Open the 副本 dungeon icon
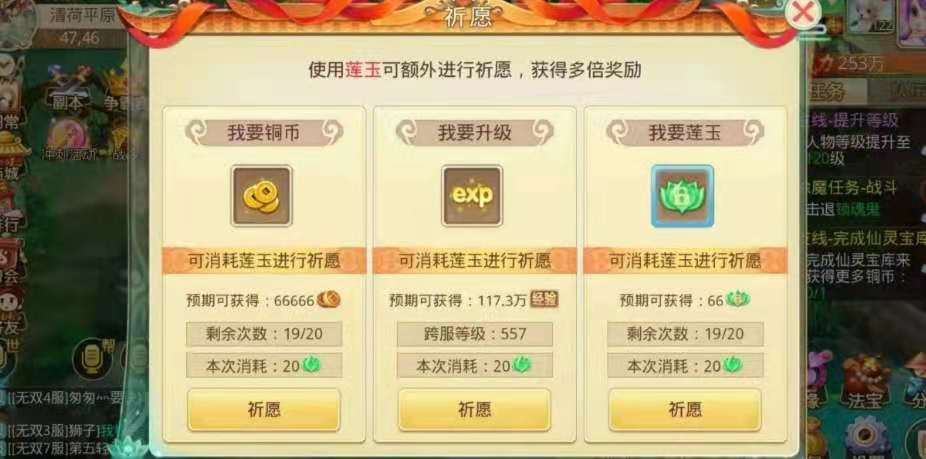 pyautogui.click(x=66, y=89)
